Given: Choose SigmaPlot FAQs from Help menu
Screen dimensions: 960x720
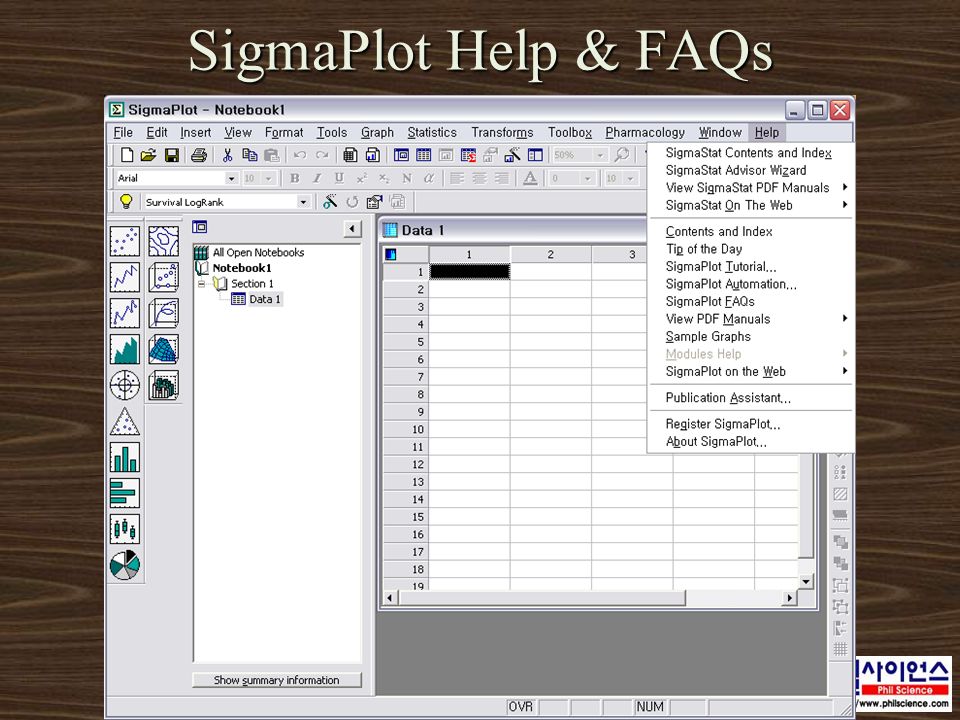Looking at the screenshot, I should 710,301.
